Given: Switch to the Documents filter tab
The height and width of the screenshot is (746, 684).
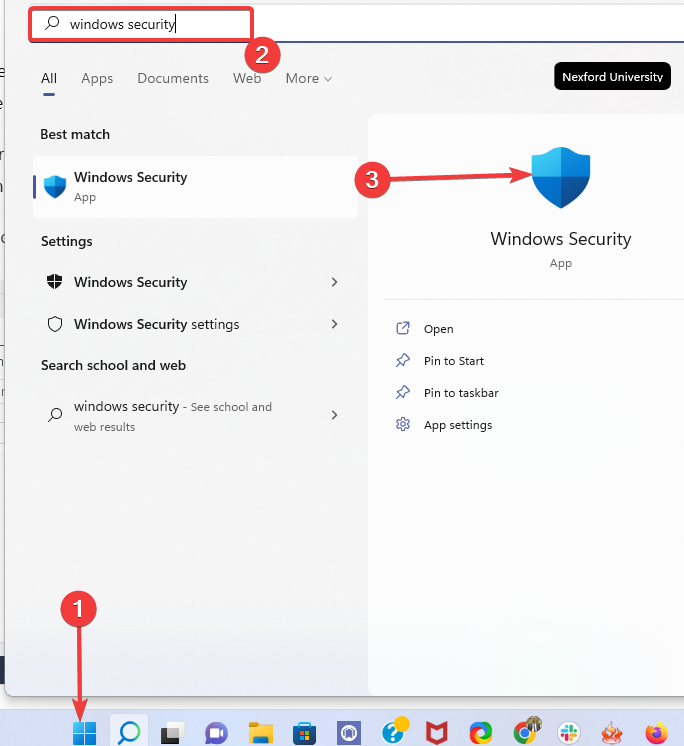Looking at the screenshot, I should point(173,78).
